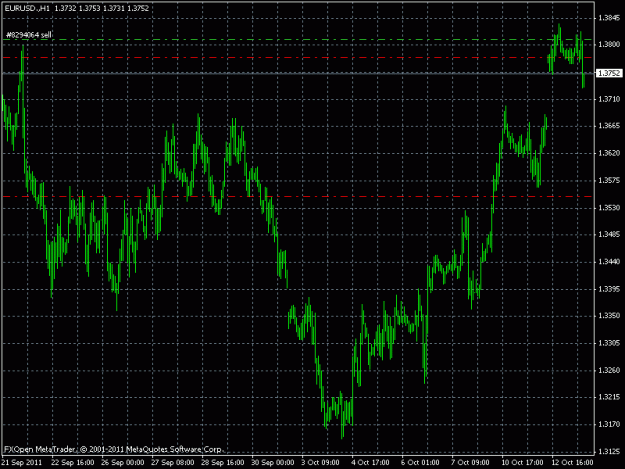This screenshot has width=625, height=469.
Task: Select the green dashed sell order line
Action: click(297, 39)
